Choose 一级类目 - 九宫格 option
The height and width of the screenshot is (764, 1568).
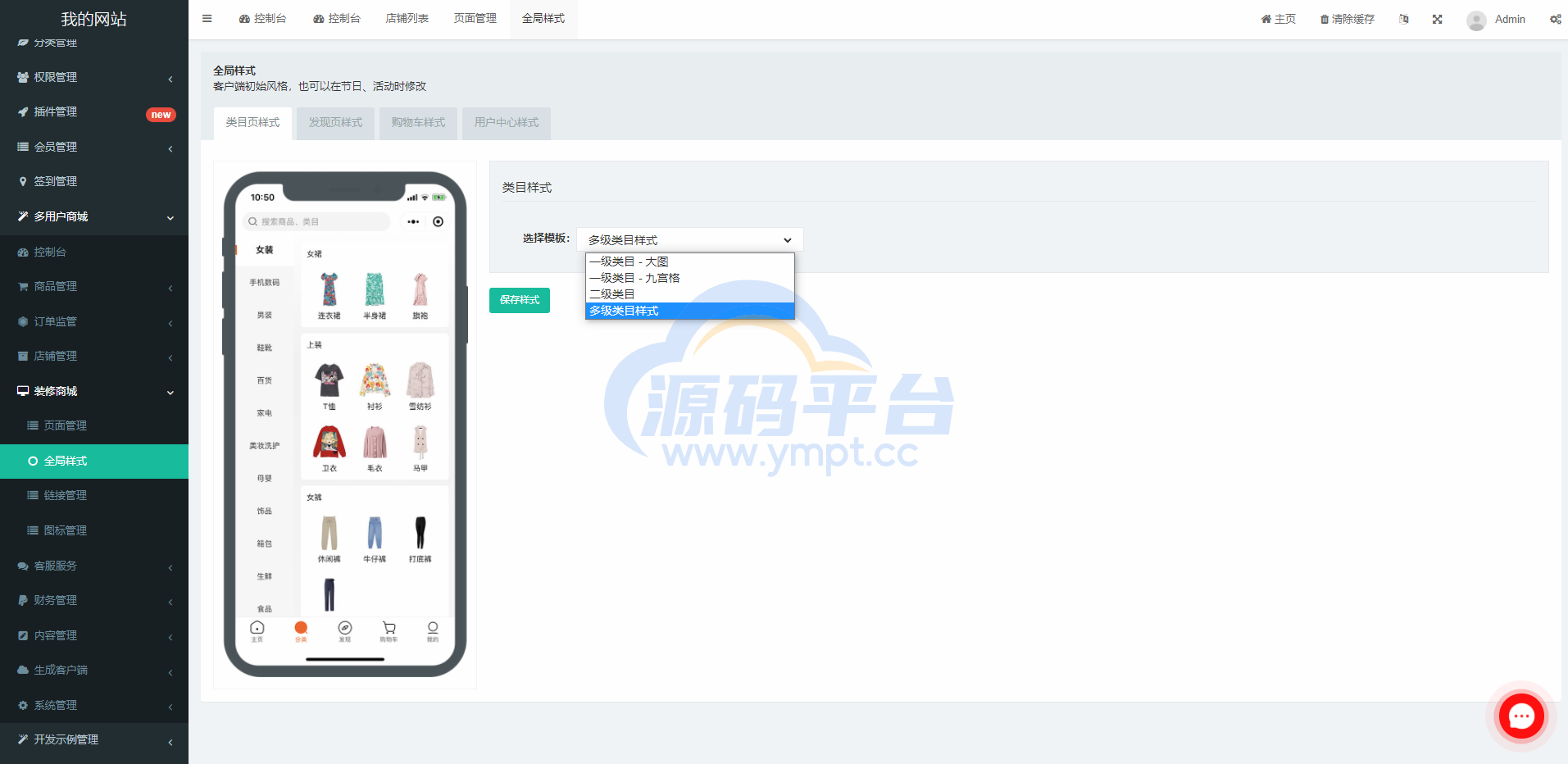click(x=690, y=278)
